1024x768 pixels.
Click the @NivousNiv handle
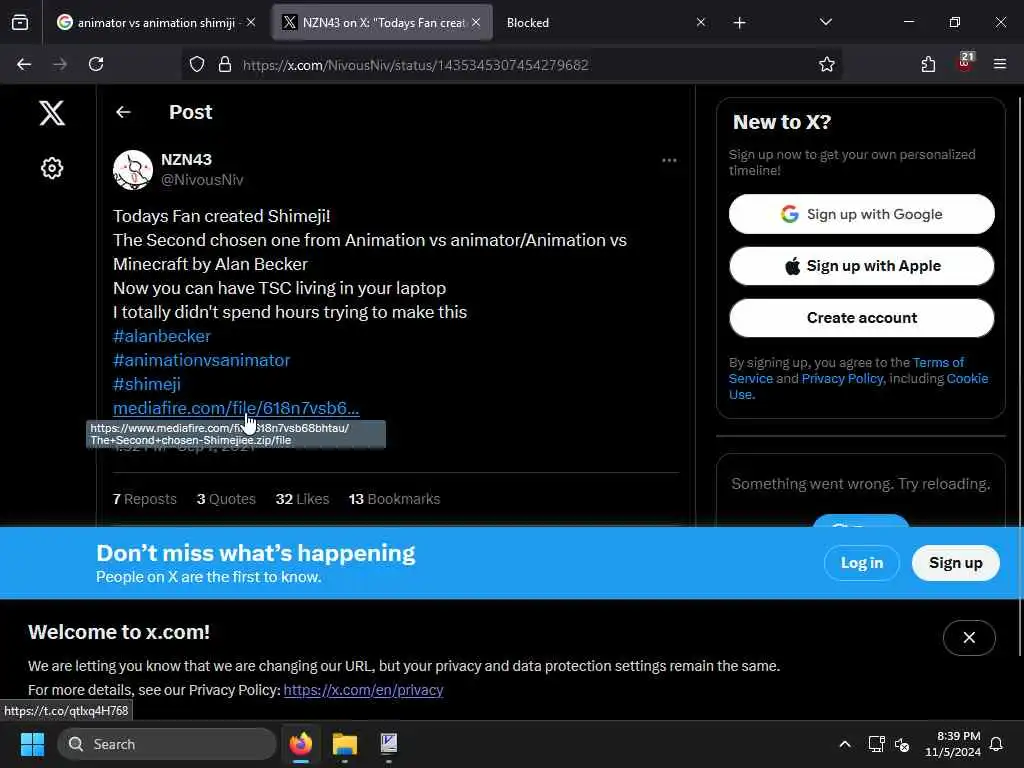click(x=202, y=180)
